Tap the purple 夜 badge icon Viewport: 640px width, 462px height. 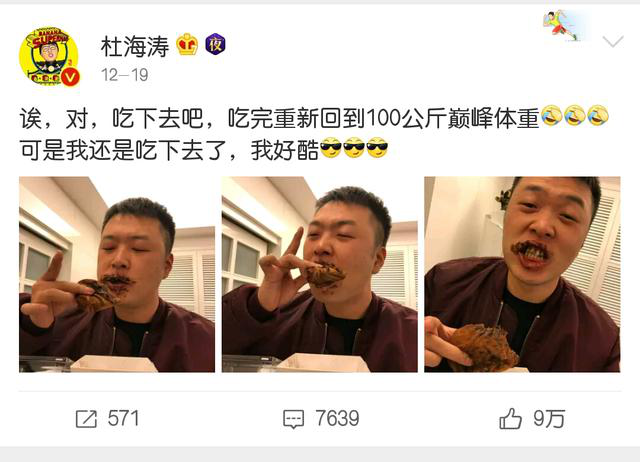pyautogui.click(x=215, y=44)
